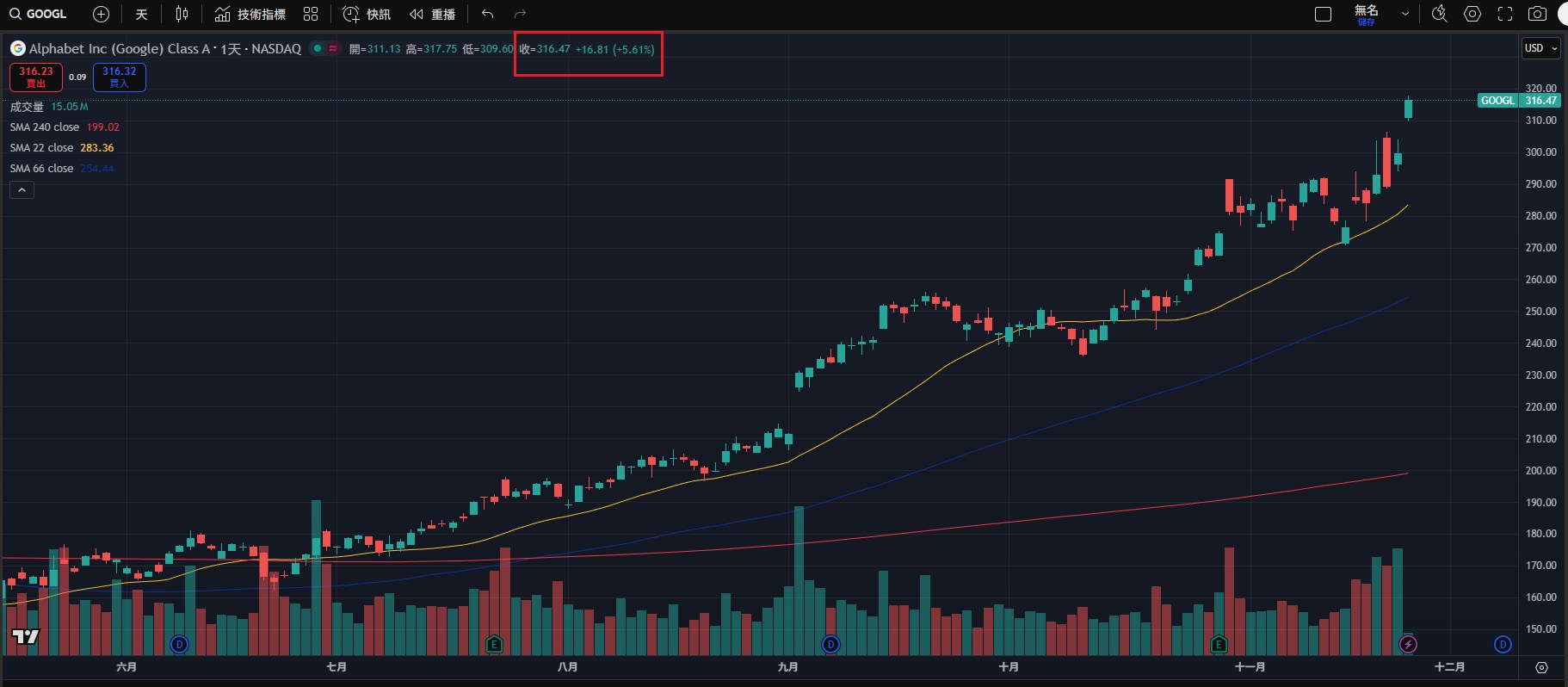Click the add symbol plus icon
The width and height of the screenshot is (1568, 687).
101,14
